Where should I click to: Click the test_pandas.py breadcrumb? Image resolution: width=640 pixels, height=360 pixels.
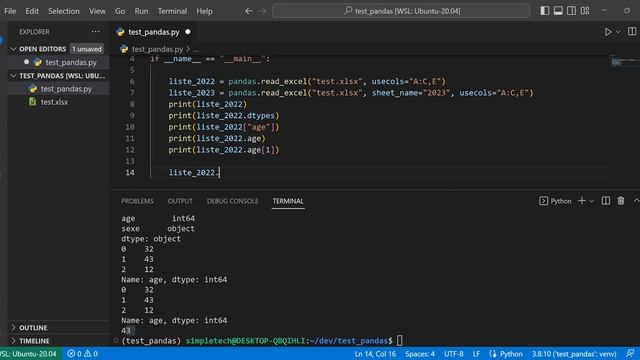(x=157, y=49)
